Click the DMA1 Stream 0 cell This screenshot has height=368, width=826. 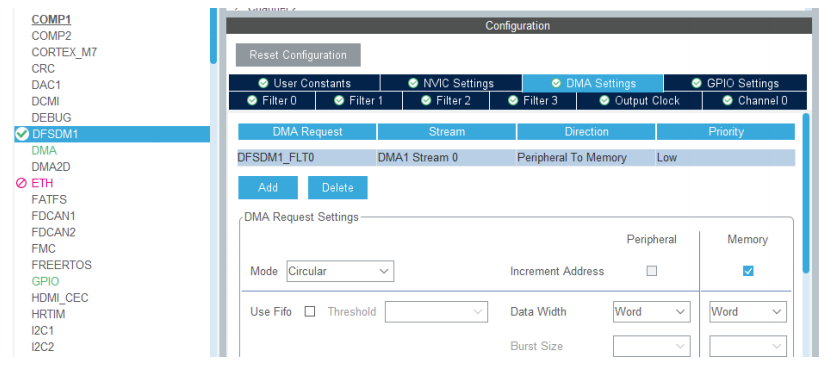[447, 157]
